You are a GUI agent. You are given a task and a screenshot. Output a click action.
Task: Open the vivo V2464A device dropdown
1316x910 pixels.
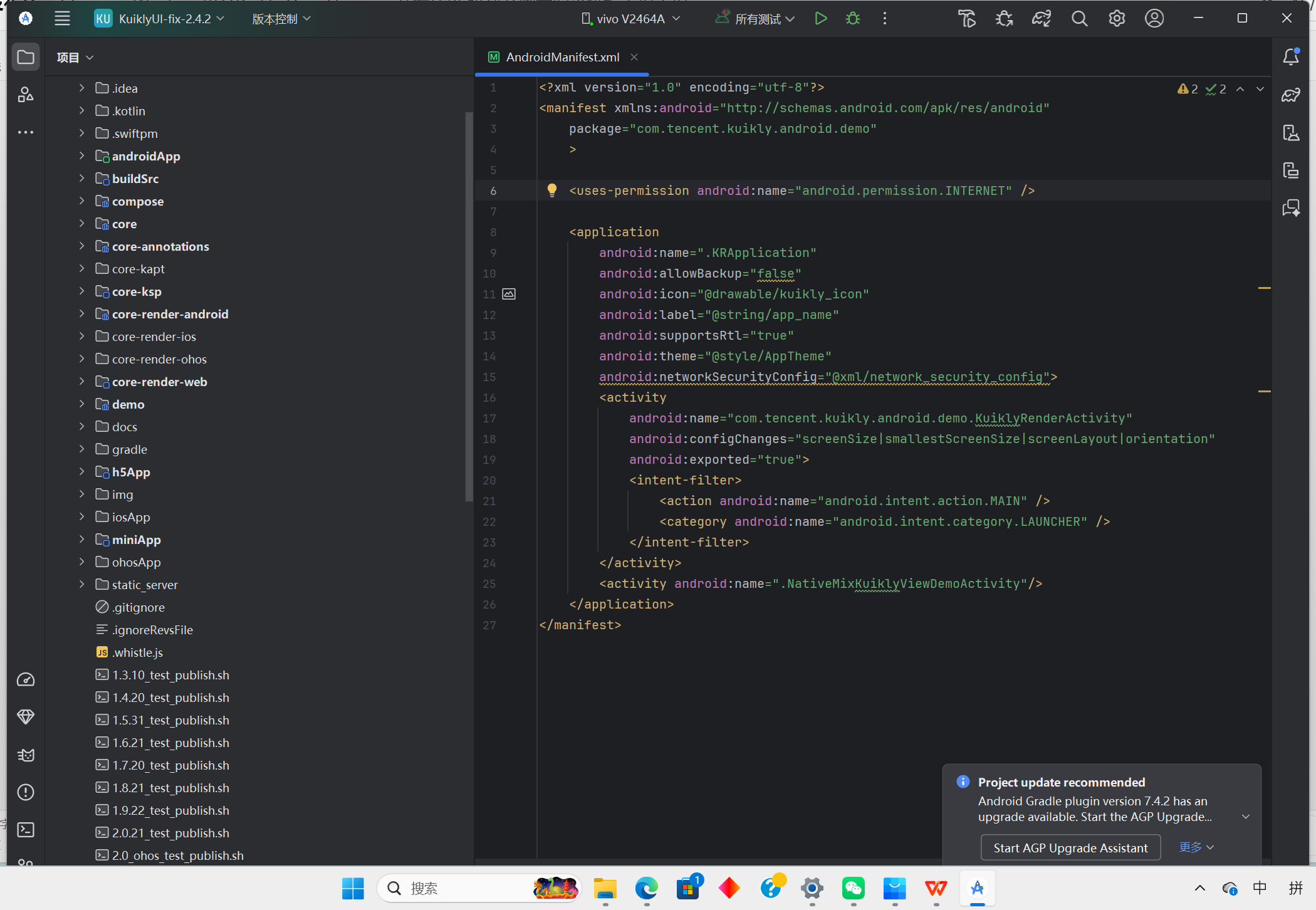(630, 19)
